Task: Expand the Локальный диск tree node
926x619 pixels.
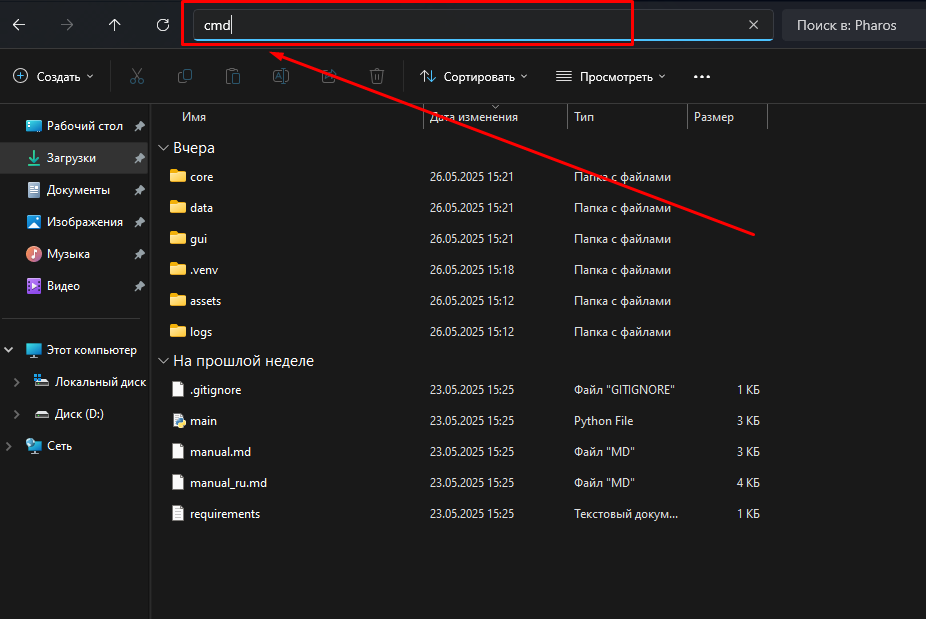Action: click(17, 382)
